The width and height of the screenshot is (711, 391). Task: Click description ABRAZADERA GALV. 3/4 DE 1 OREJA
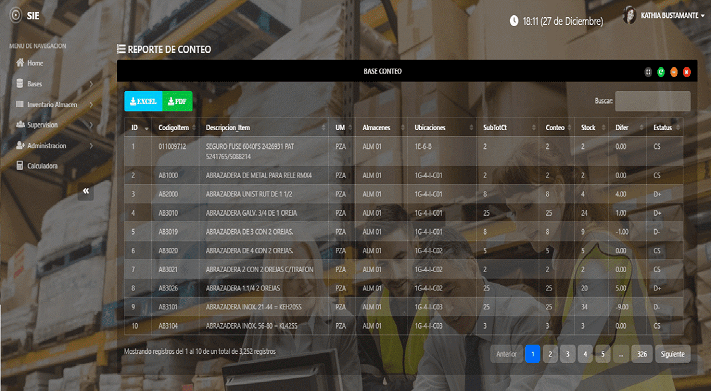[252, 213]
